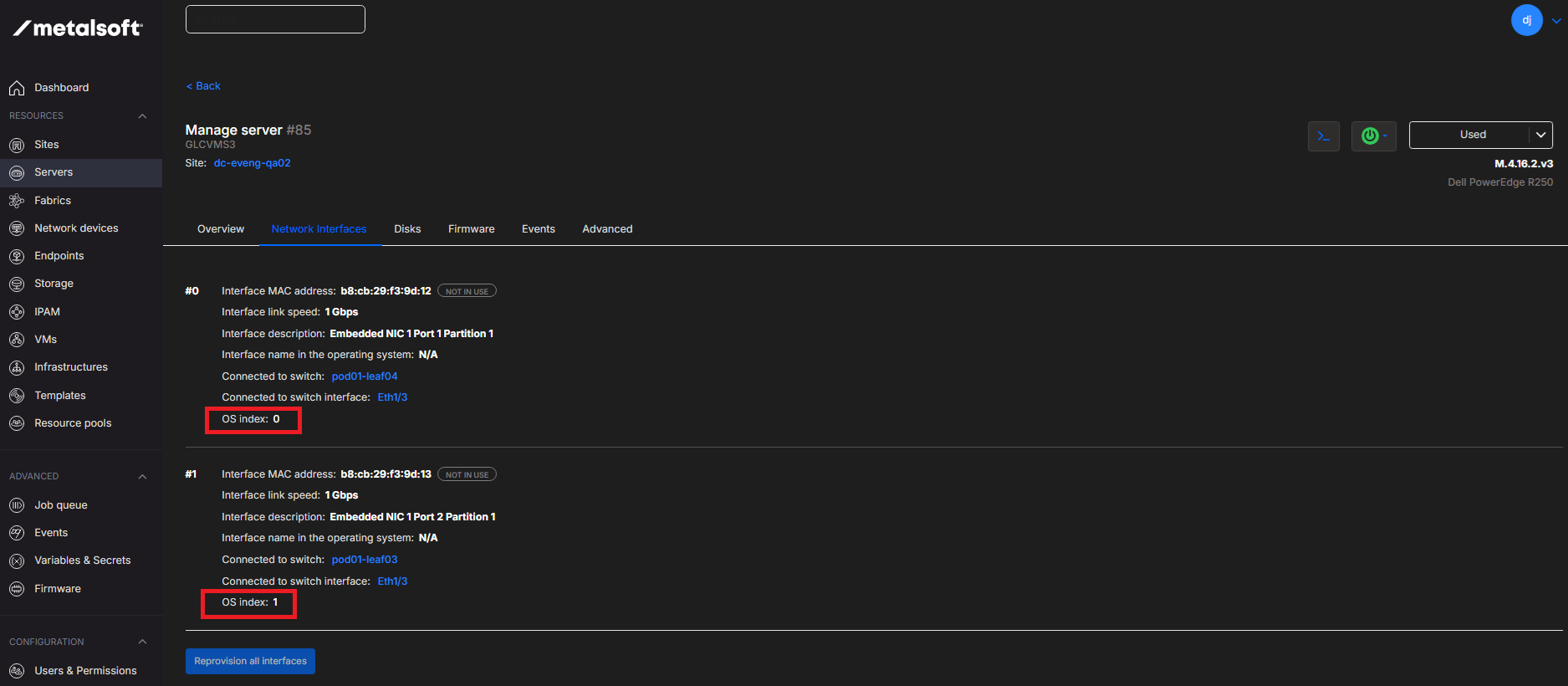Switch to the Disks tab
This screenshot has height=686, width=1568.
pos(407,229)
